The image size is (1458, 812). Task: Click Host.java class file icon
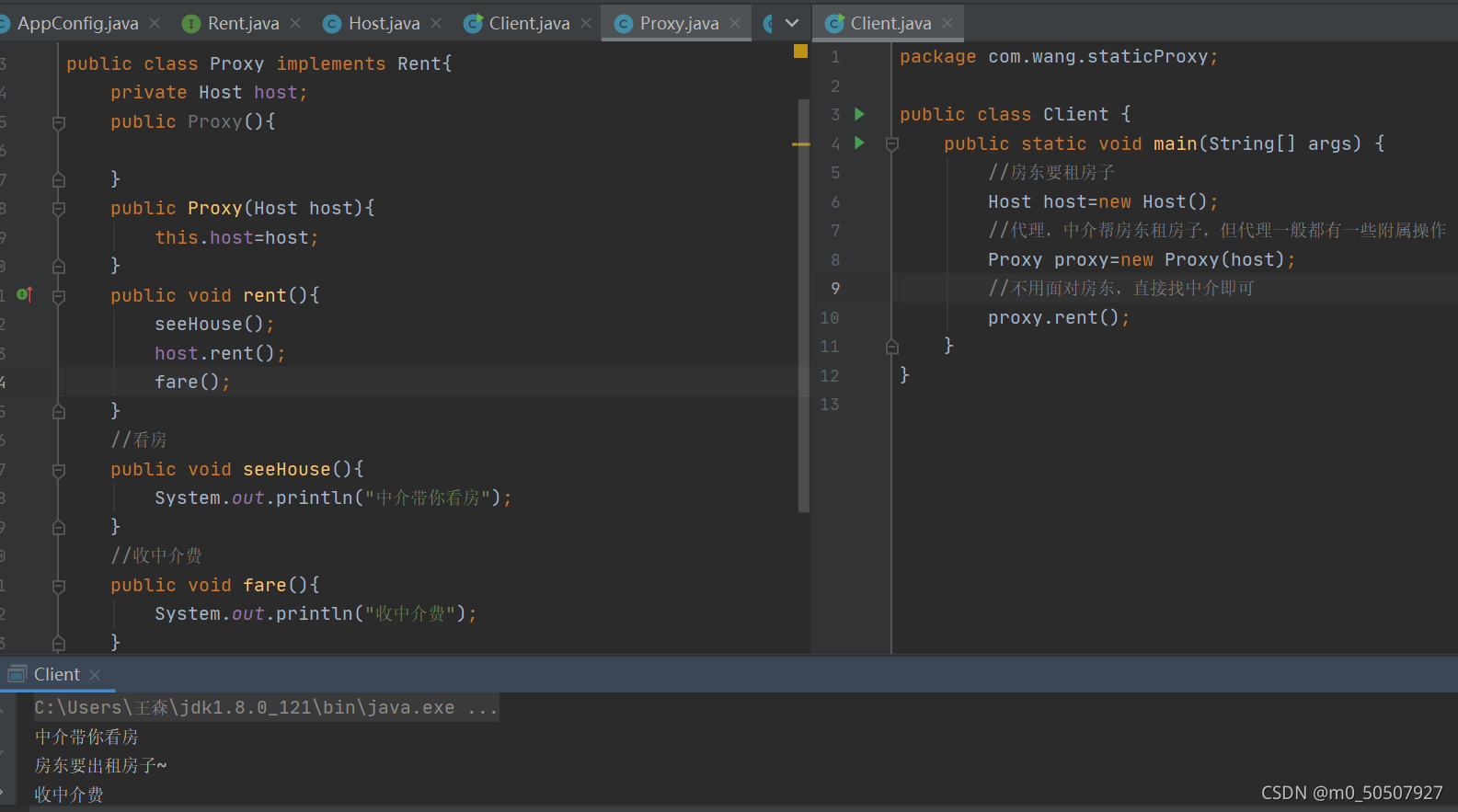pyautogui.click(x=332, y=24)
